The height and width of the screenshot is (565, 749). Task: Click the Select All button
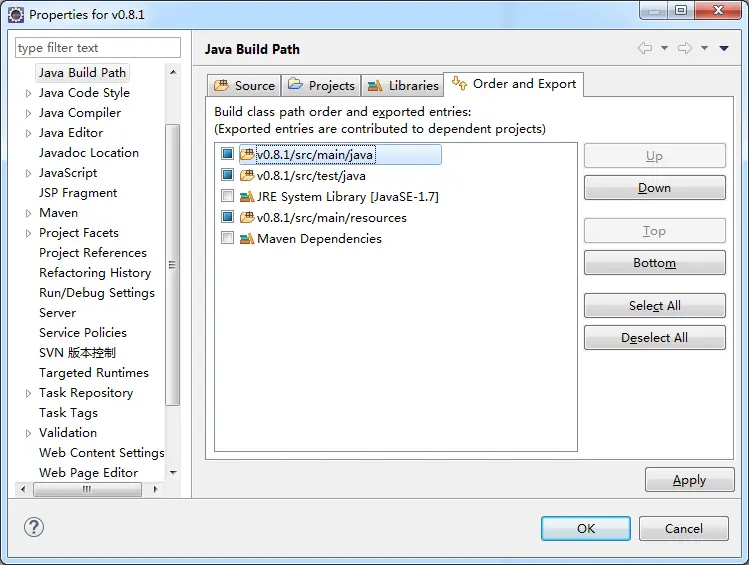(654, 306)
